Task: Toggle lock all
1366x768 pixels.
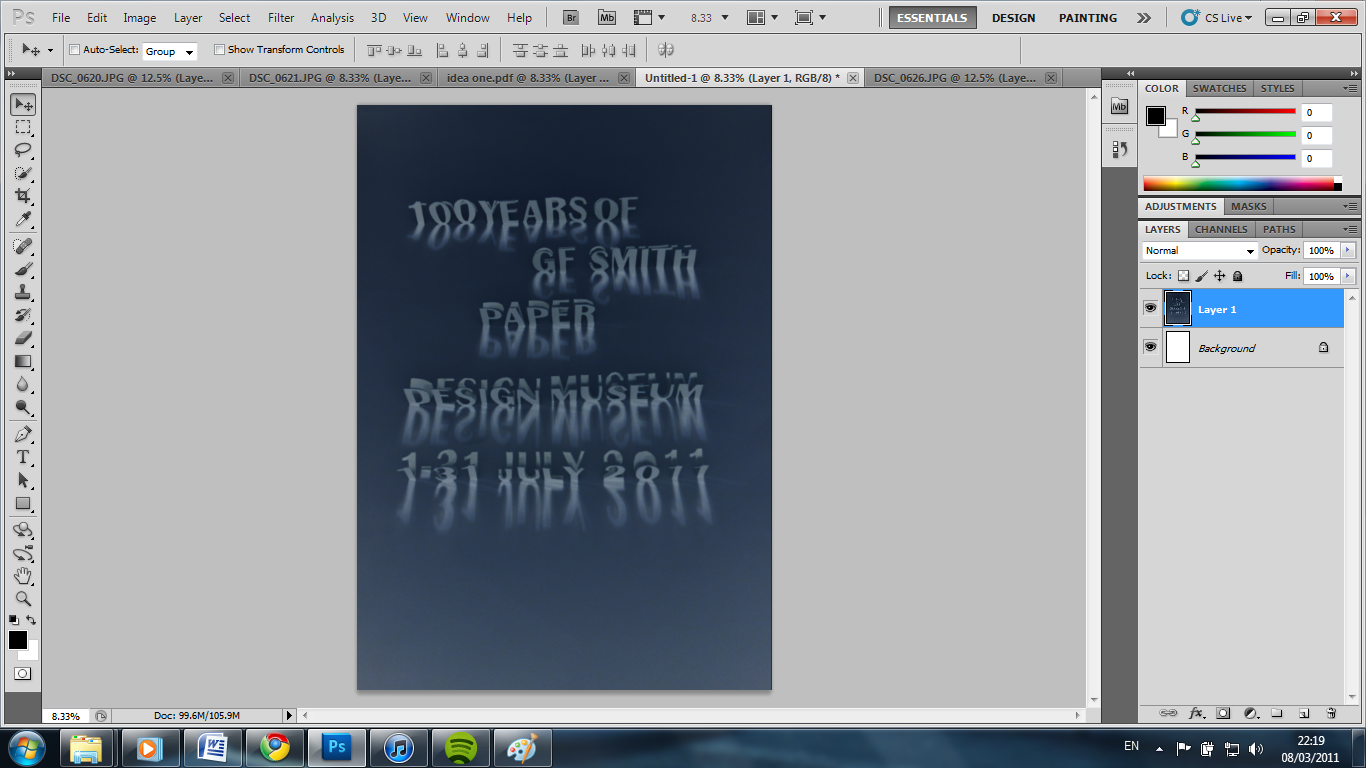Action: click(1237, 276)
